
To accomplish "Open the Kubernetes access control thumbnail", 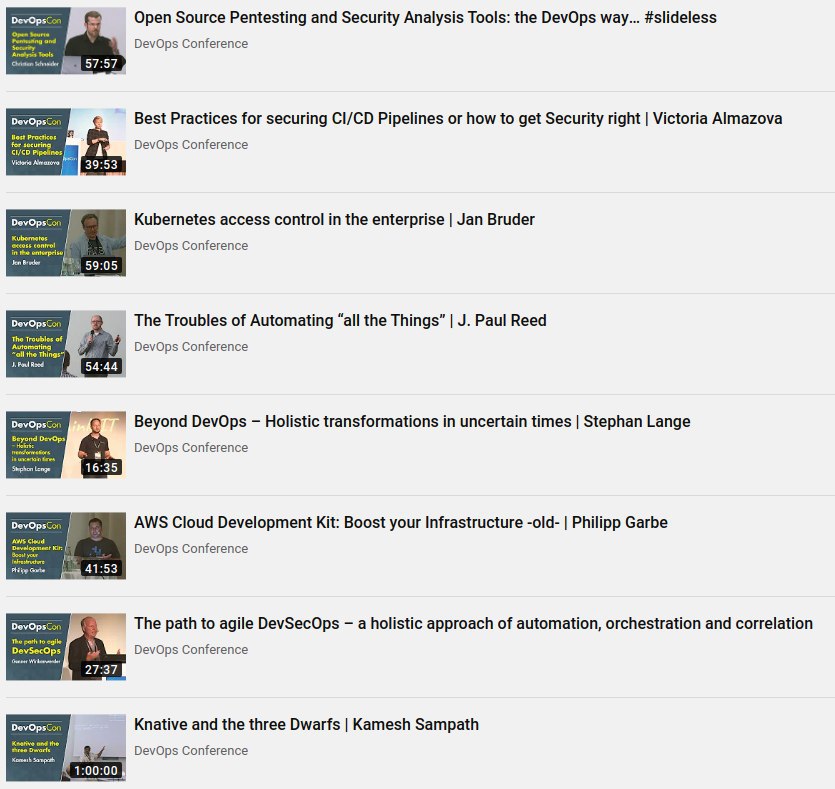I will tap(66, 243).
